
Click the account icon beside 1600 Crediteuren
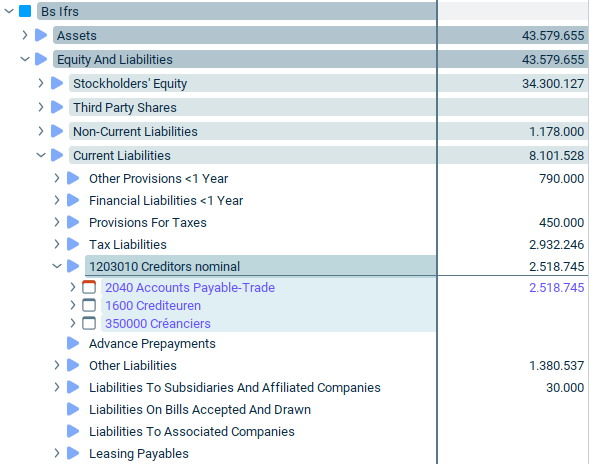click(89, 305)
